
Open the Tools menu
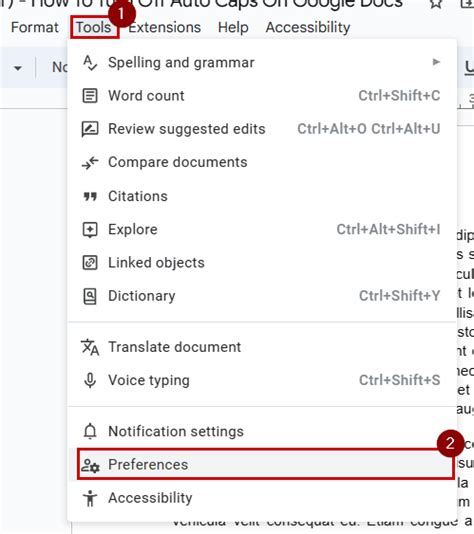tap(94, 28)
